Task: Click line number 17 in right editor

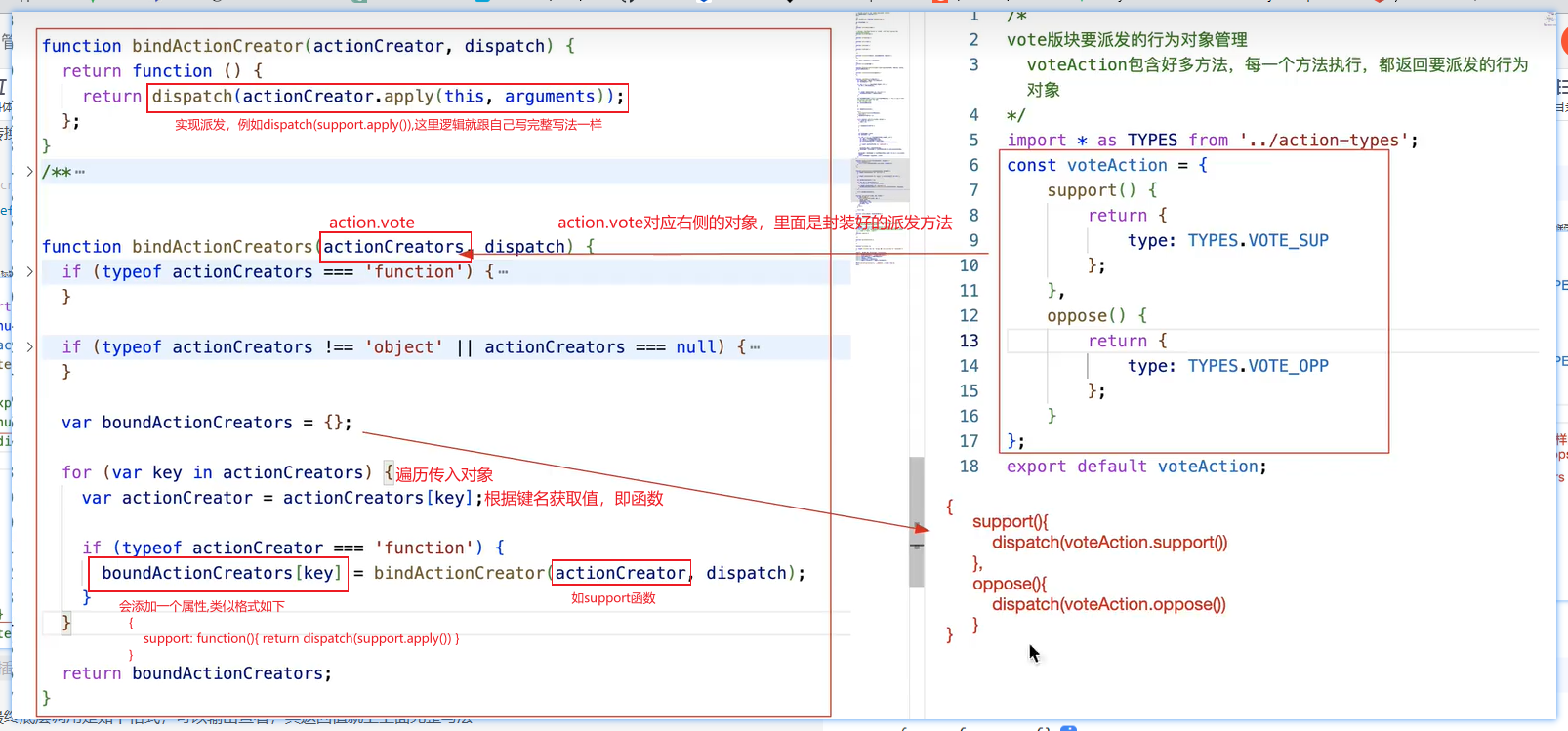Action: click(969, 441)
